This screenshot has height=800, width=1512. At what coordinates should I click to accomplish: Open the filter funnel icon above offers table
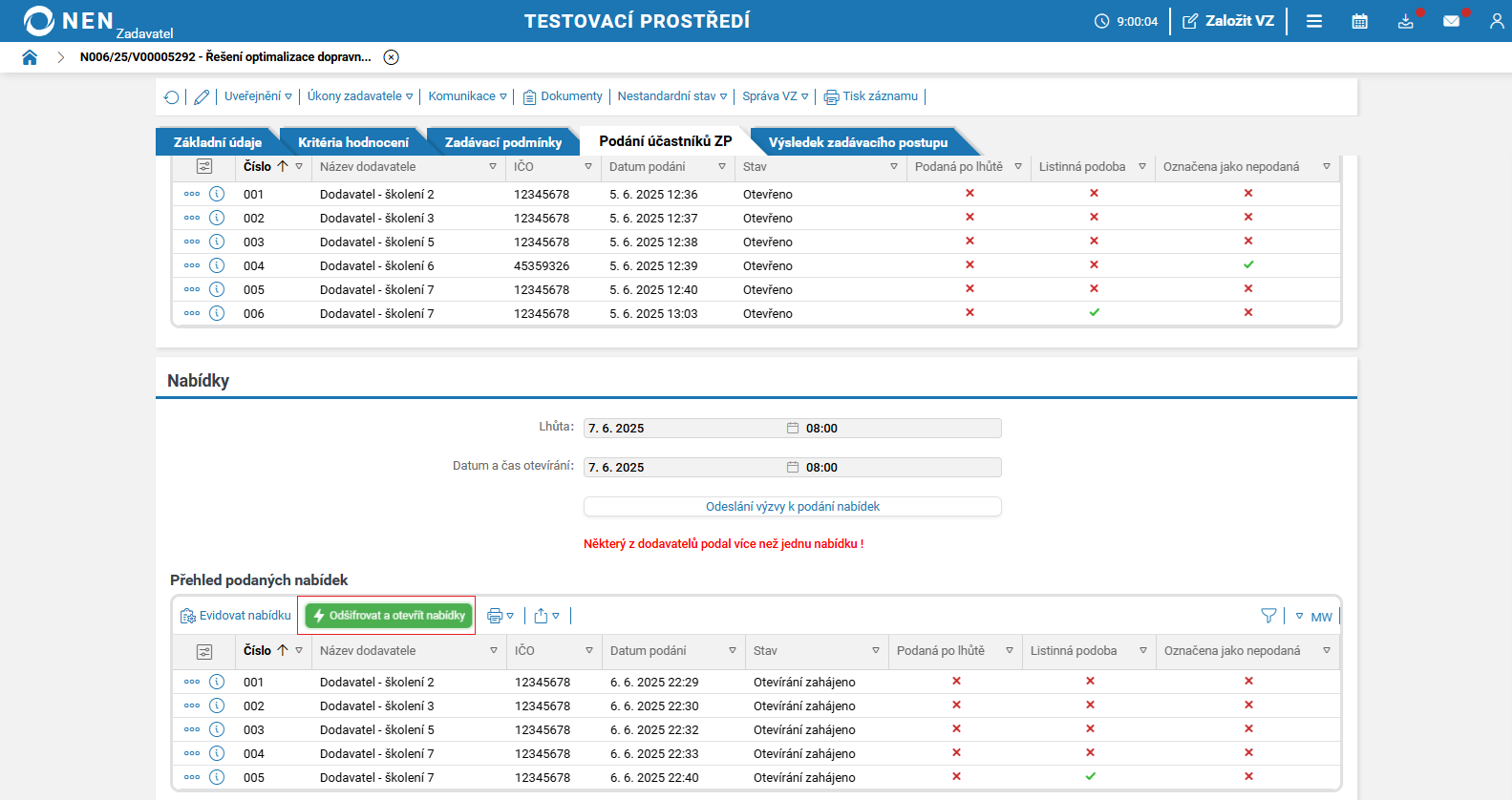[x=1268, y=616]
